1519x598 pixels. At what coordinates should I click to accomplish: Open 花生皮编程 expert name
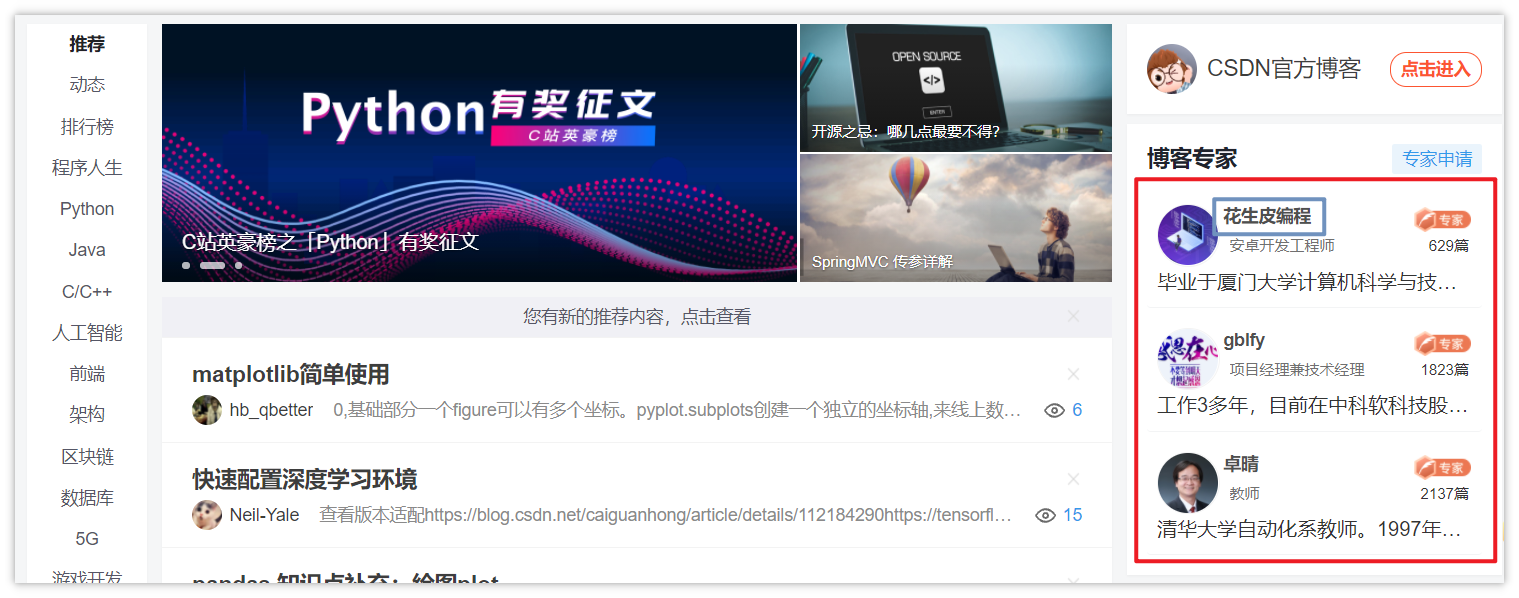1267,216
